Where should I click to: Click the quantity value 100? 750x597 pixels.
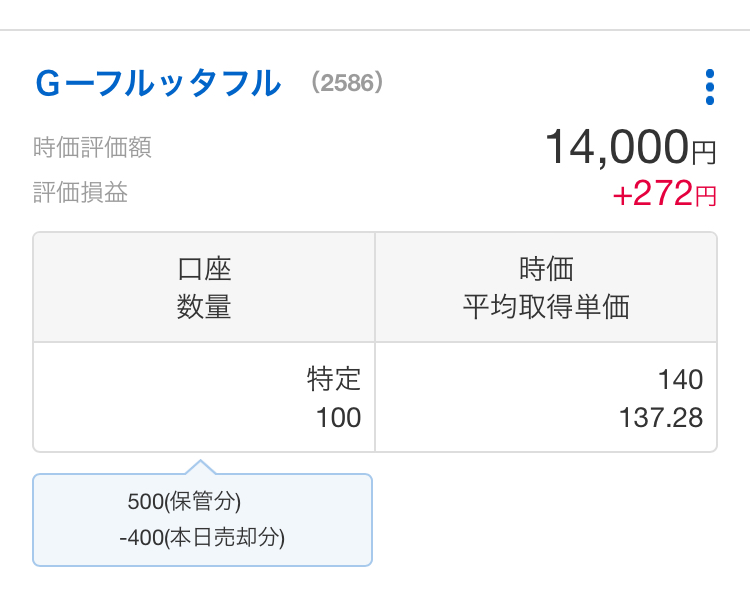[x=338, y=417]
